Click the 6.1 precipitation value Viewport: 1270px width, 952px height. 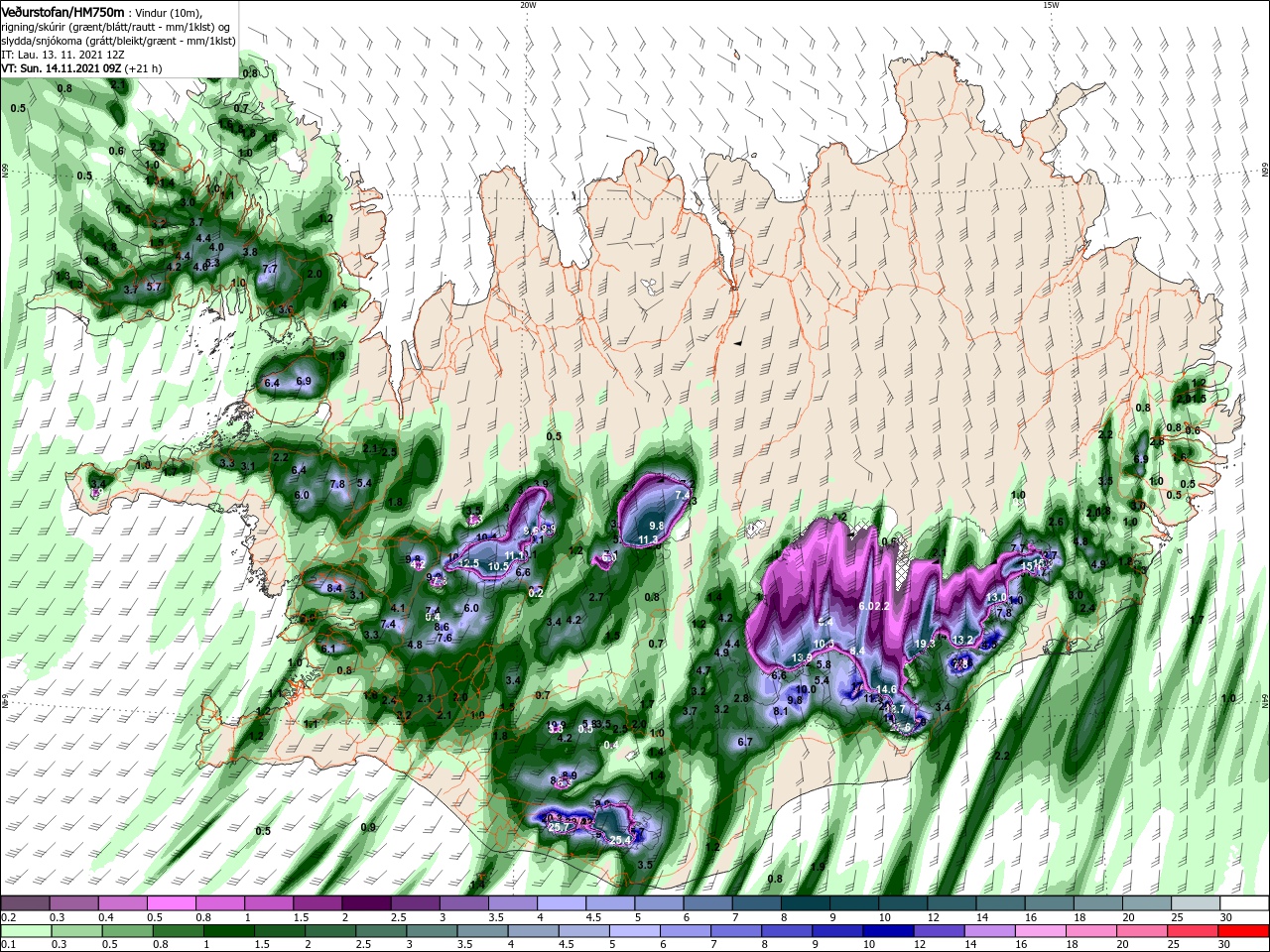coord(328,649)
